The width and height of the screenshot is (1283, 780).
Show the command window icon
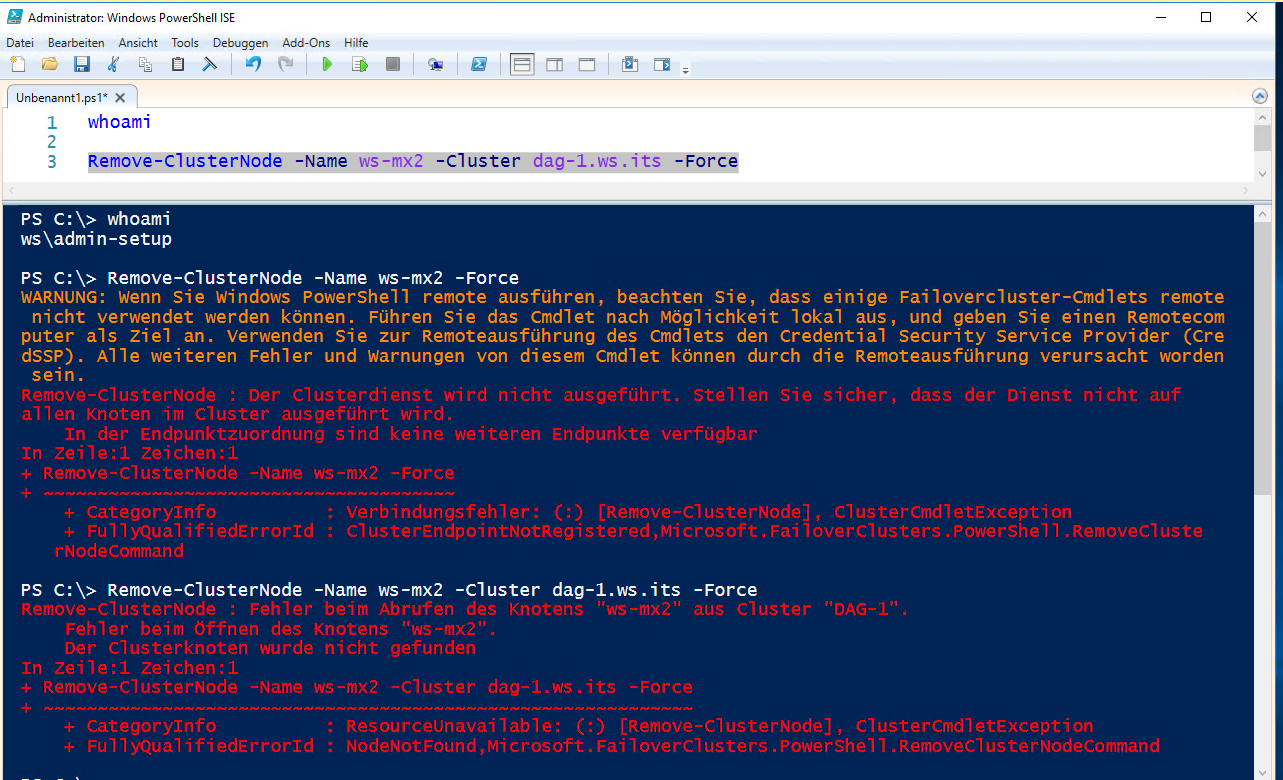point(630,64)
